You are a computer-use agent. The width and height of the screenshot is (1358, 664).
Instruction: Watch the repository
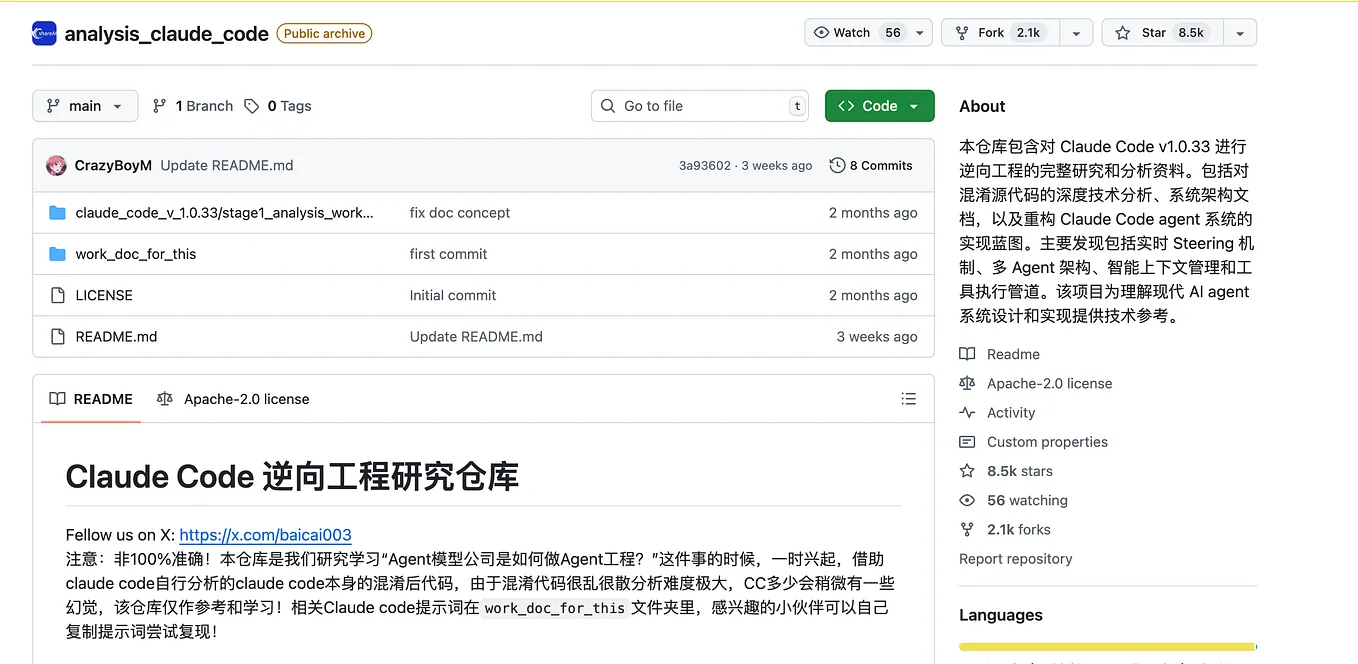coord(855,32)
